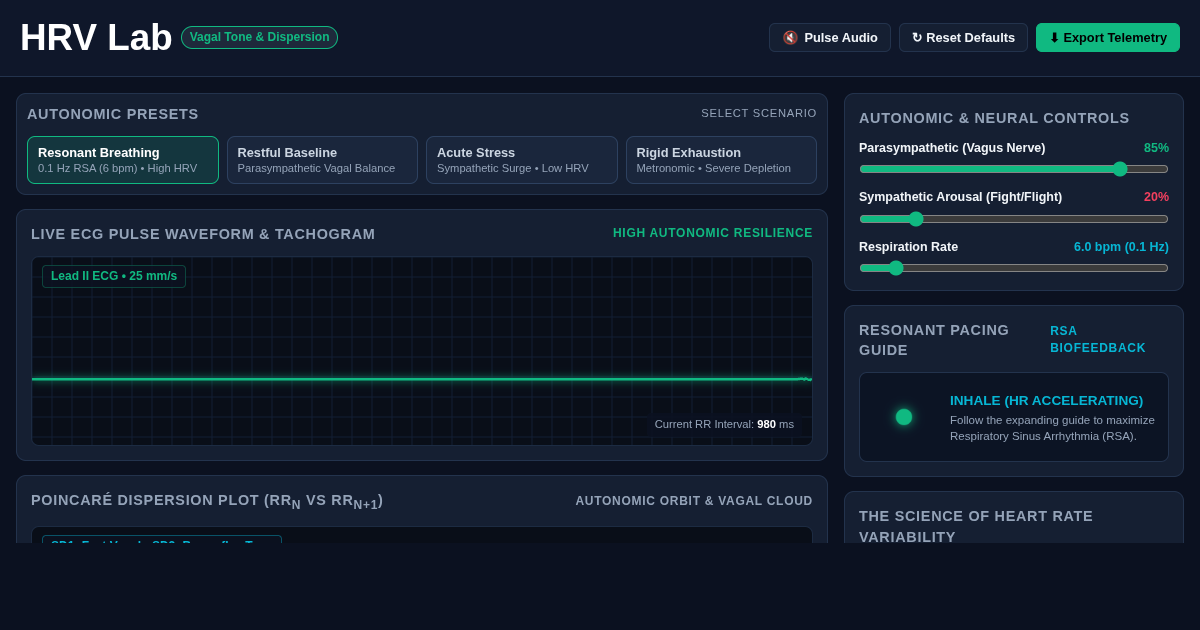Viewport: 1200px width, 630px height.
Task: Click the 6.0 bpm (0.1 Hz) value
Action: (x=1121, y=247)
